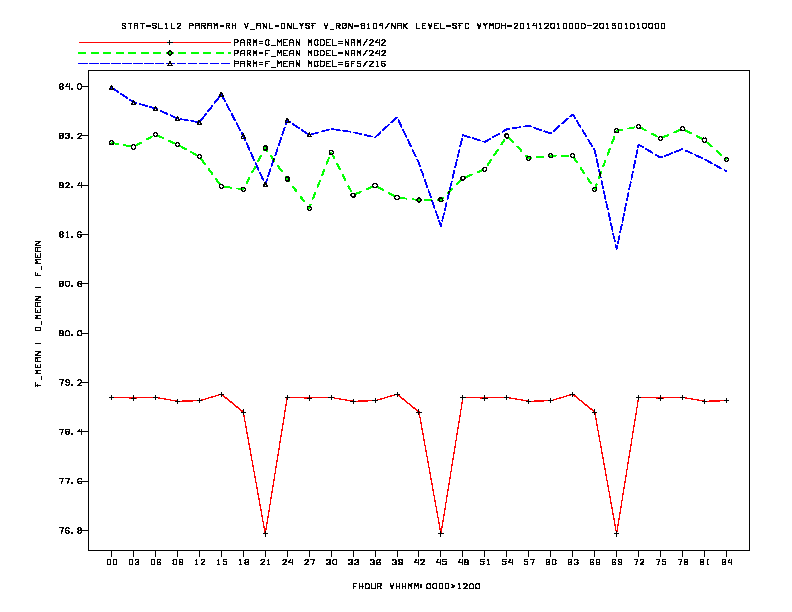Click the x-axis label 75
The width and height of the screenshot is (792, 612).
click(x=661, y=562)
